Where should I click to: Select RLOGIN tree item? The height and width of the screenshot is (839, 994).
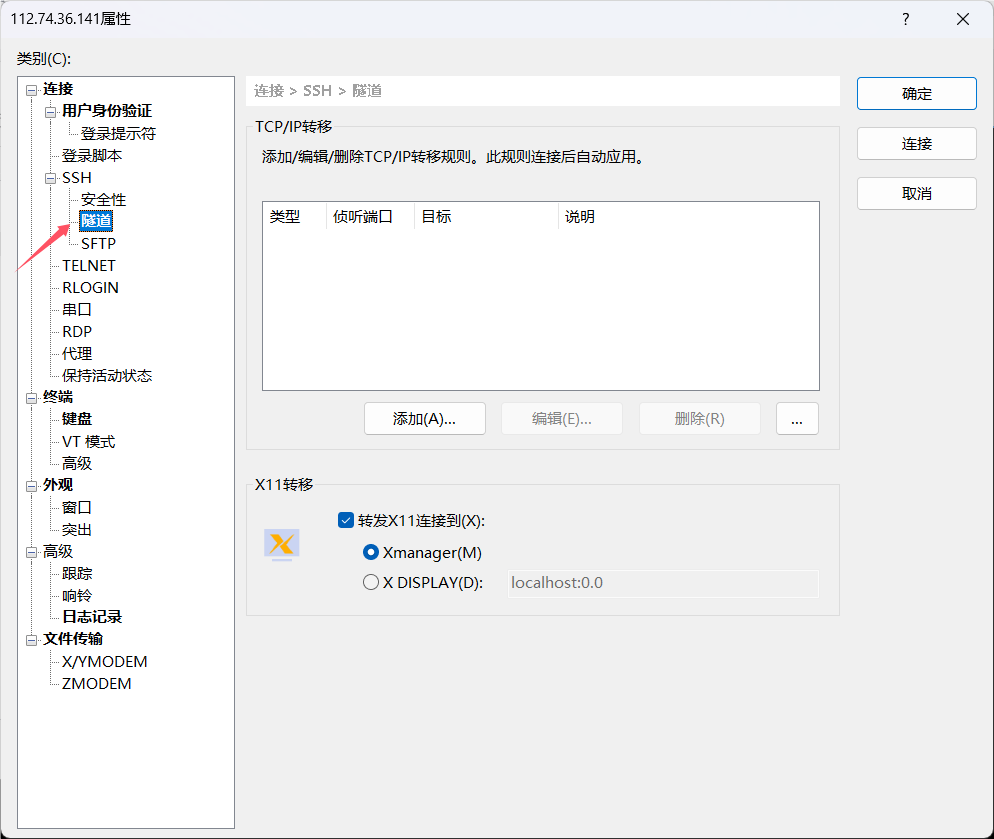pos(90,288)
